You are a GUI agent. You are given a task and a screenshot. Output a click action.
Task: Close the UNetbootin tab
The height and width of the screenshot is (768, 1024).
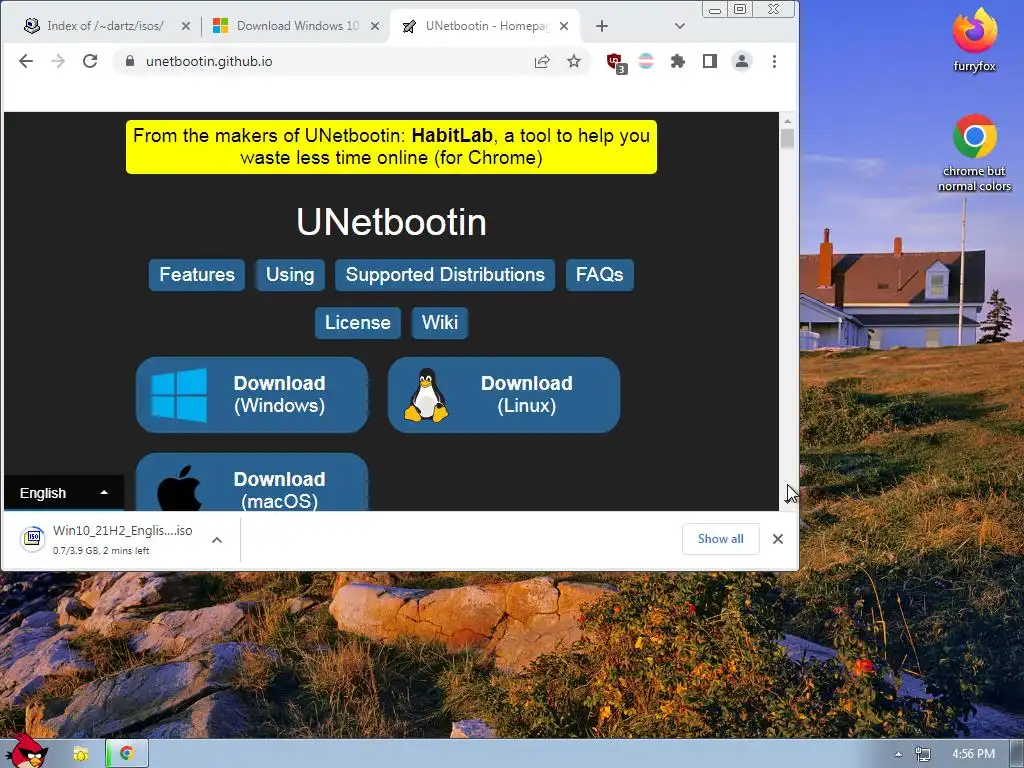[564, 26]
